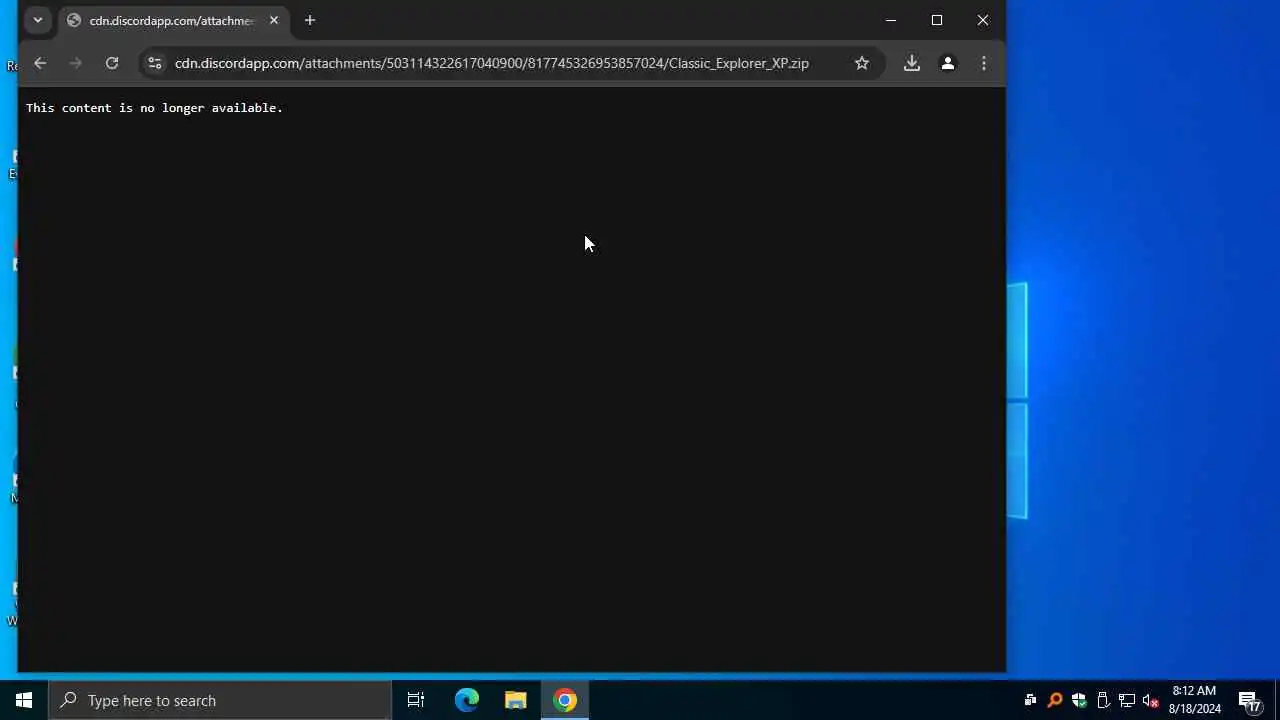Launch Microsoft Edge from taskbar
Image resolution: width=1280 pixels, height=720 pixels.
point(467,700)
